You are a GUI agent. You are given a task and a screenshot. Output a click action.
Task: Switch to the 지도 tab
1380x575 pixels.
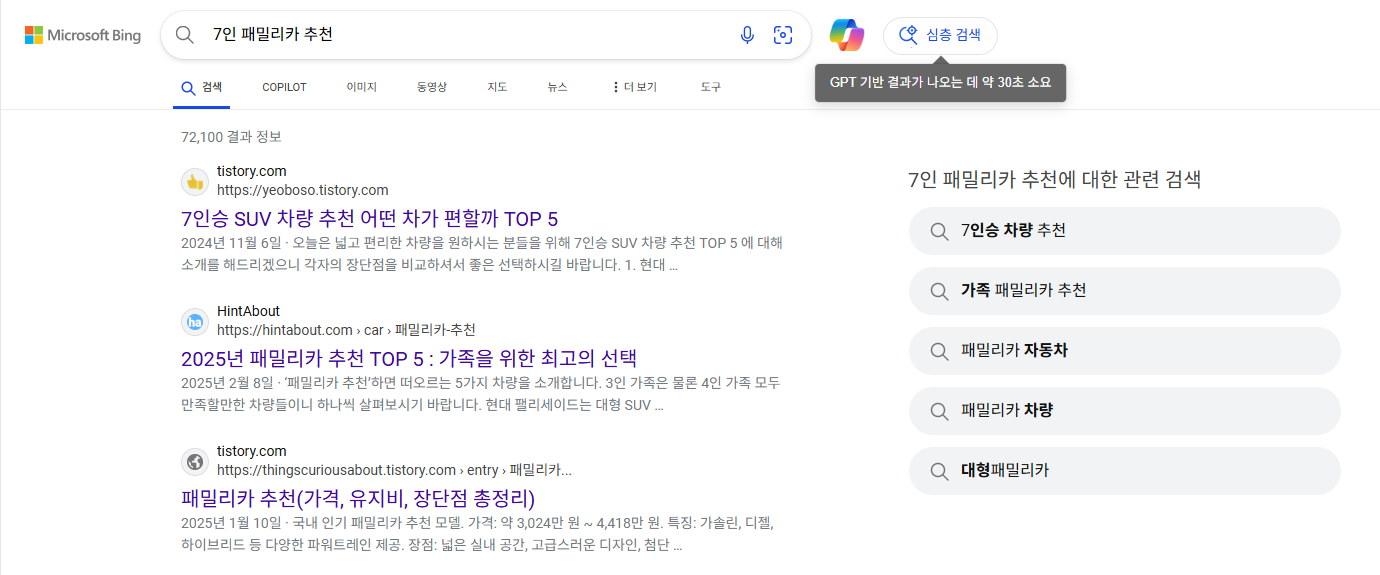click(x=497, y=87)
